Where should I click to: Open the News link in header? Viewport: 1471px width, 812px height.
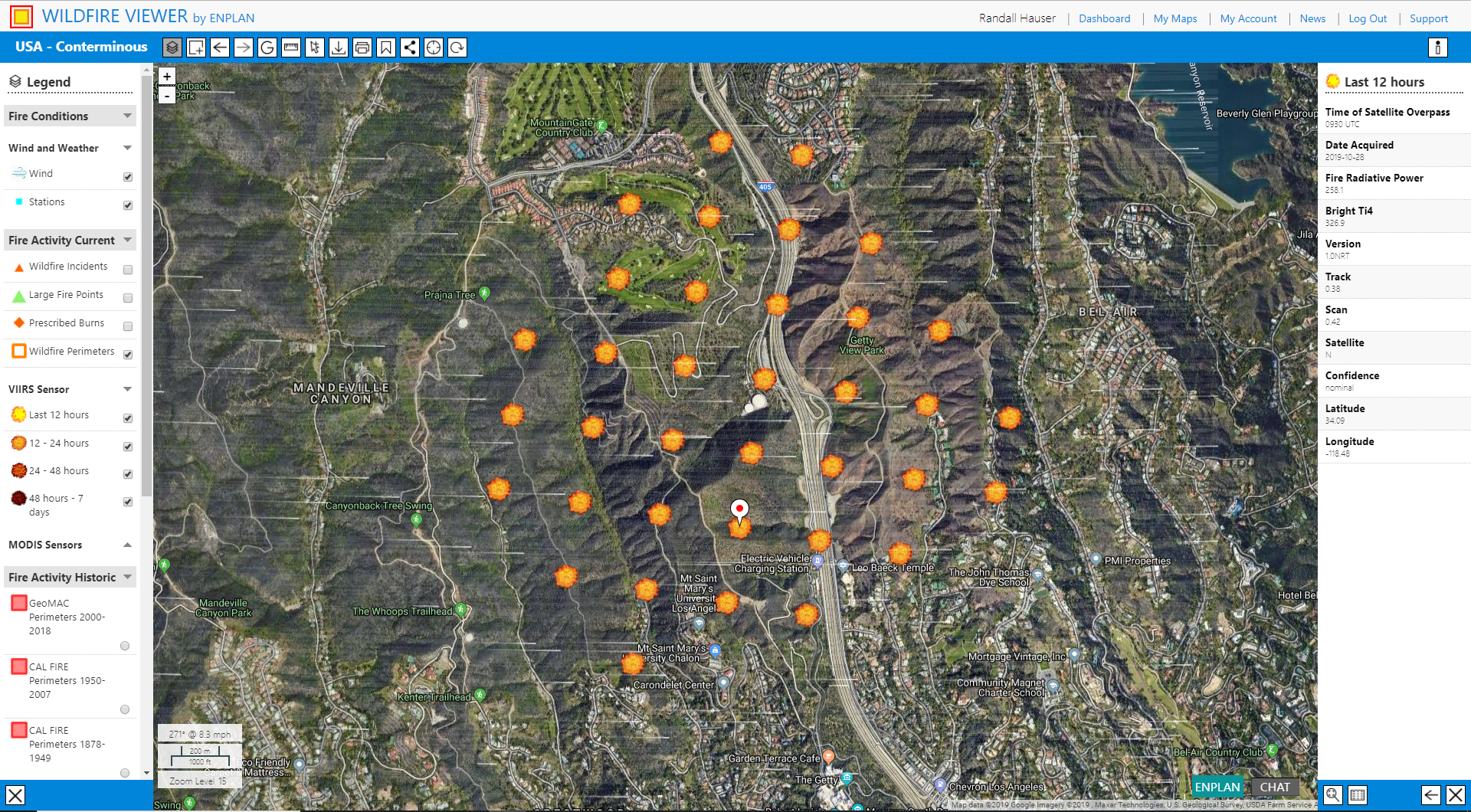tap(1312, 18)
